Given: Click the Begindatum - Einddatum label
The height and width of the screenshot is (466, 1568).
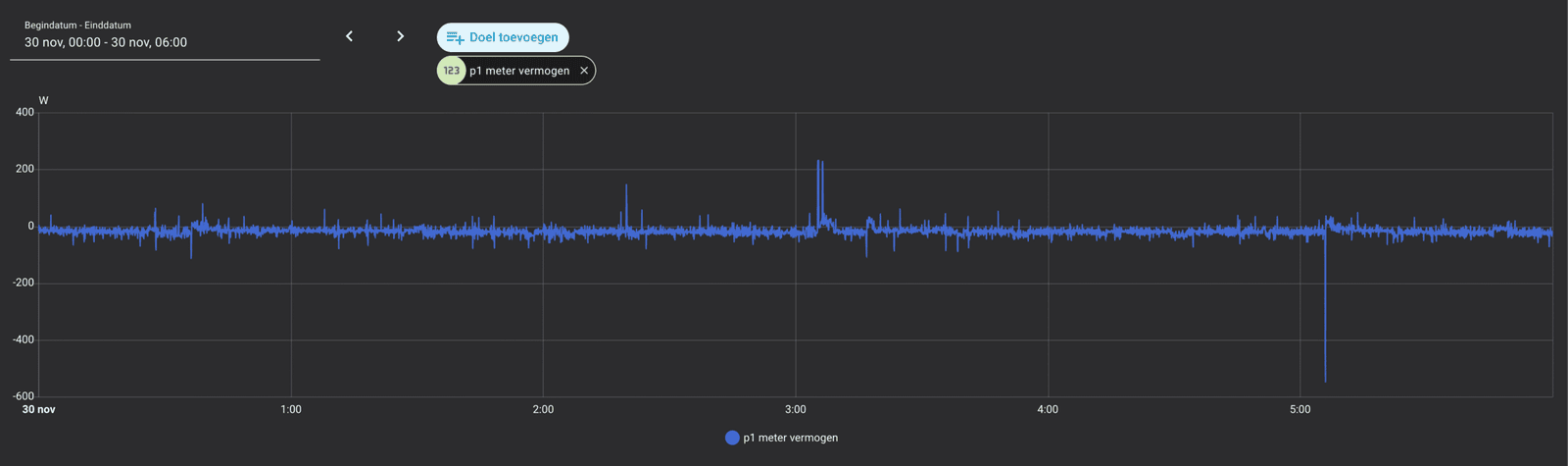Looking at the screenshot, I should [77, 26].
